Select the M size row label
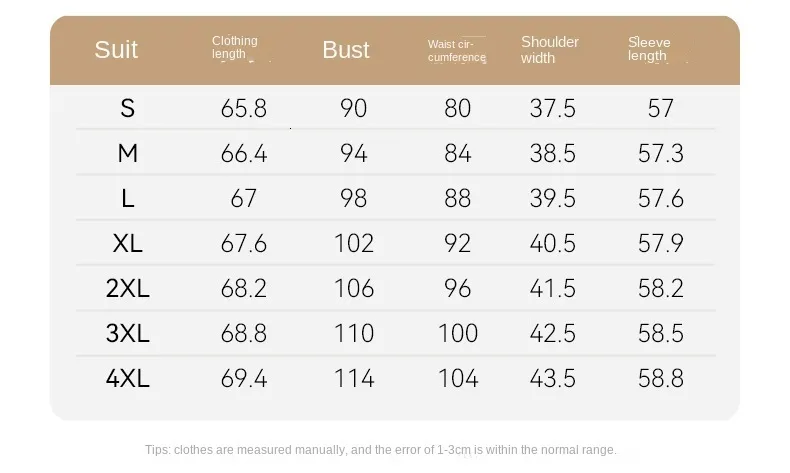This screenshot has height=473, width=790. point(127,153)
